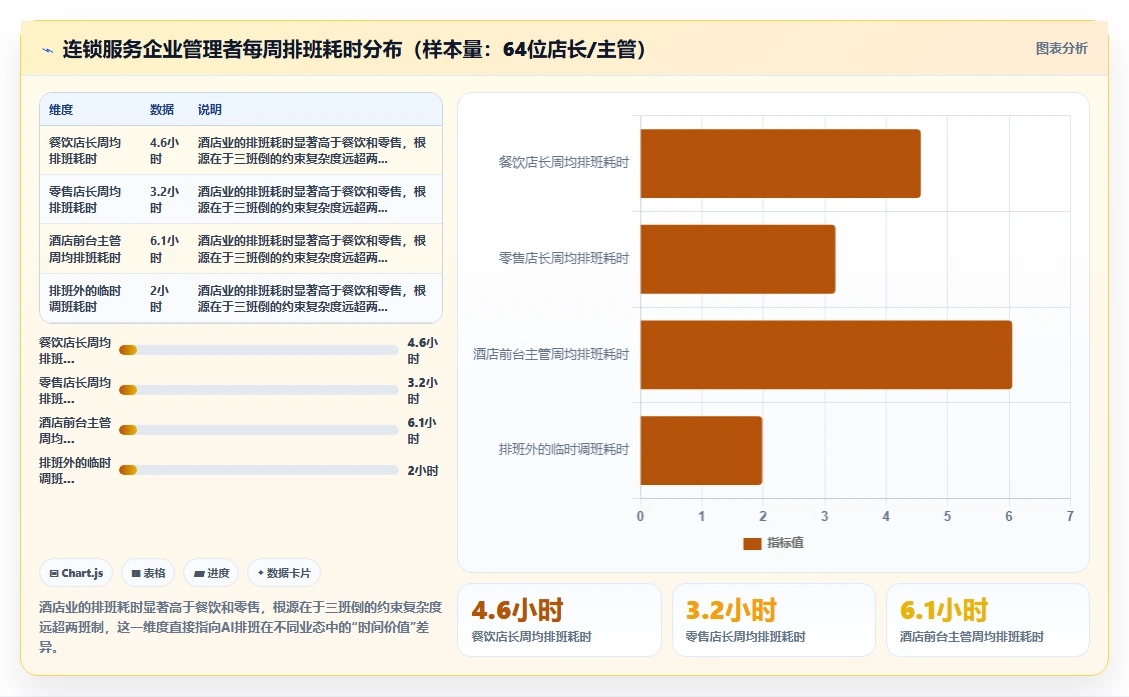Click the y-axis label 酒店前台主管周均排班耗时
The height and width of the screenshot is (697, 1129).
click(x=551, y=354)
